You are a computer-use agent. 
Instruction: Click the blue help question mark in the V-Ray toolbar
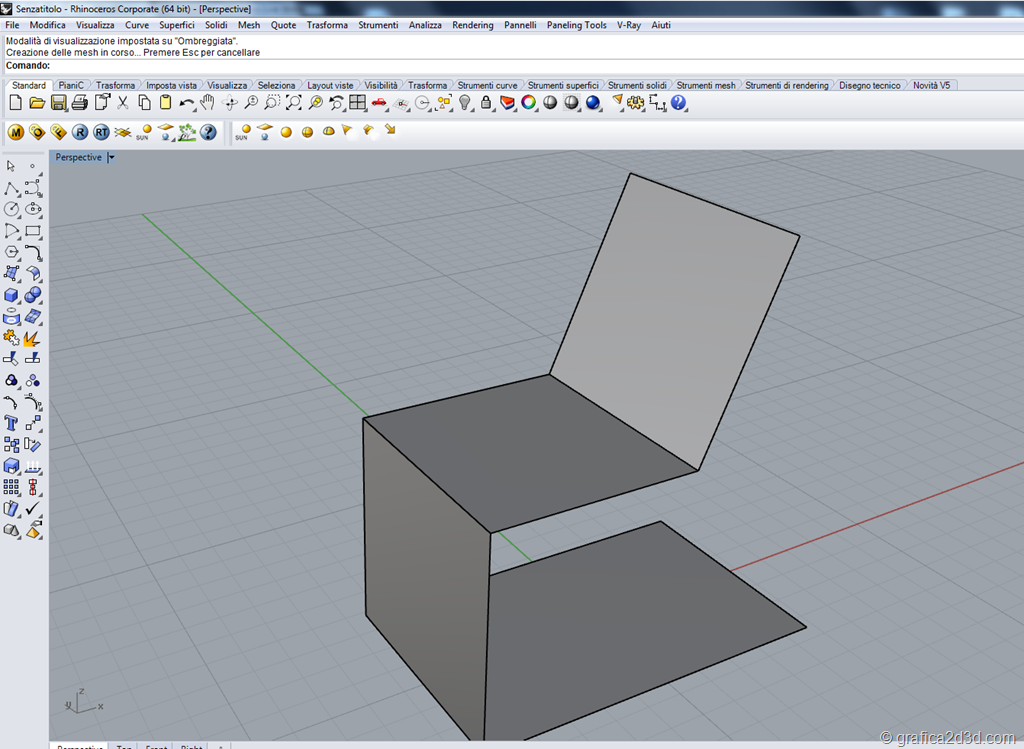208,132
